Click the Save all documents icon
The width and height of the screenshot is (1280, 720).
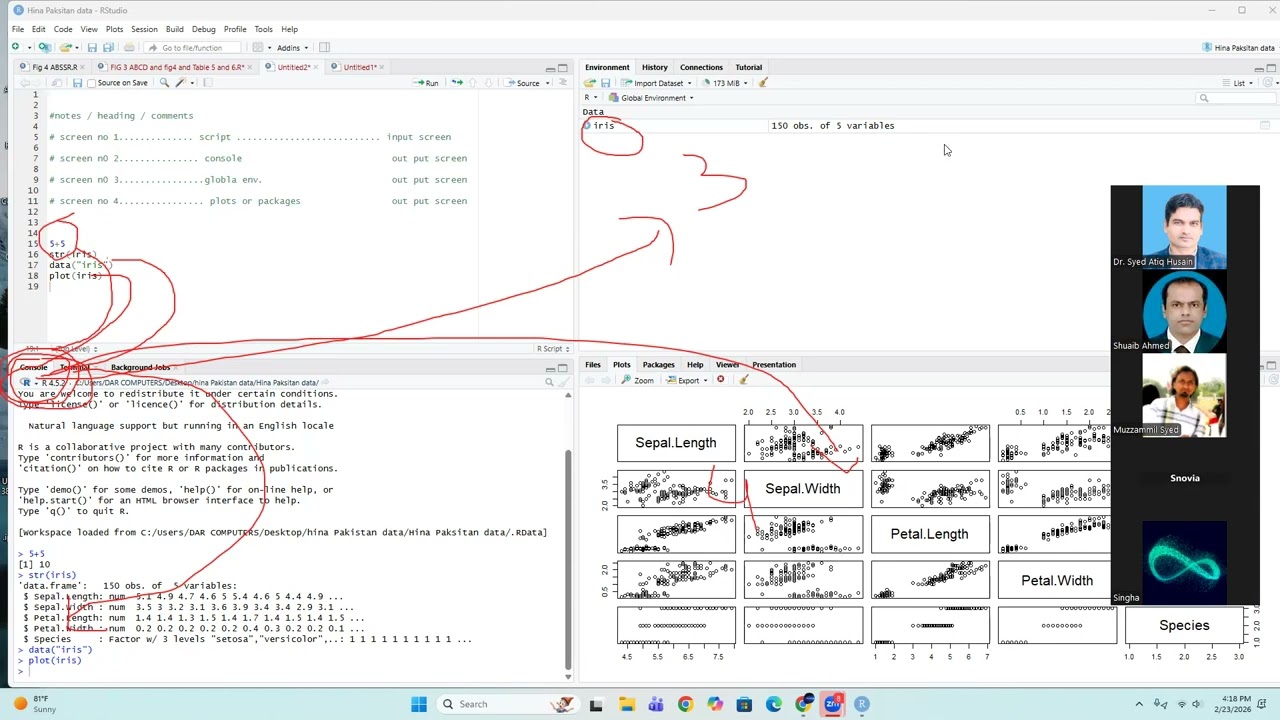(107, 47)
